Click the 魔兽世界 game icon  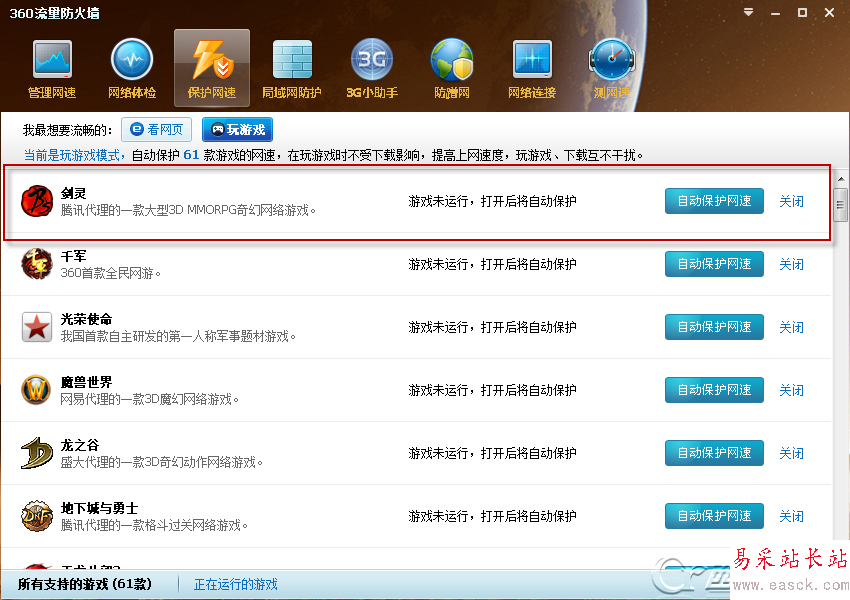tap(37, 390)
